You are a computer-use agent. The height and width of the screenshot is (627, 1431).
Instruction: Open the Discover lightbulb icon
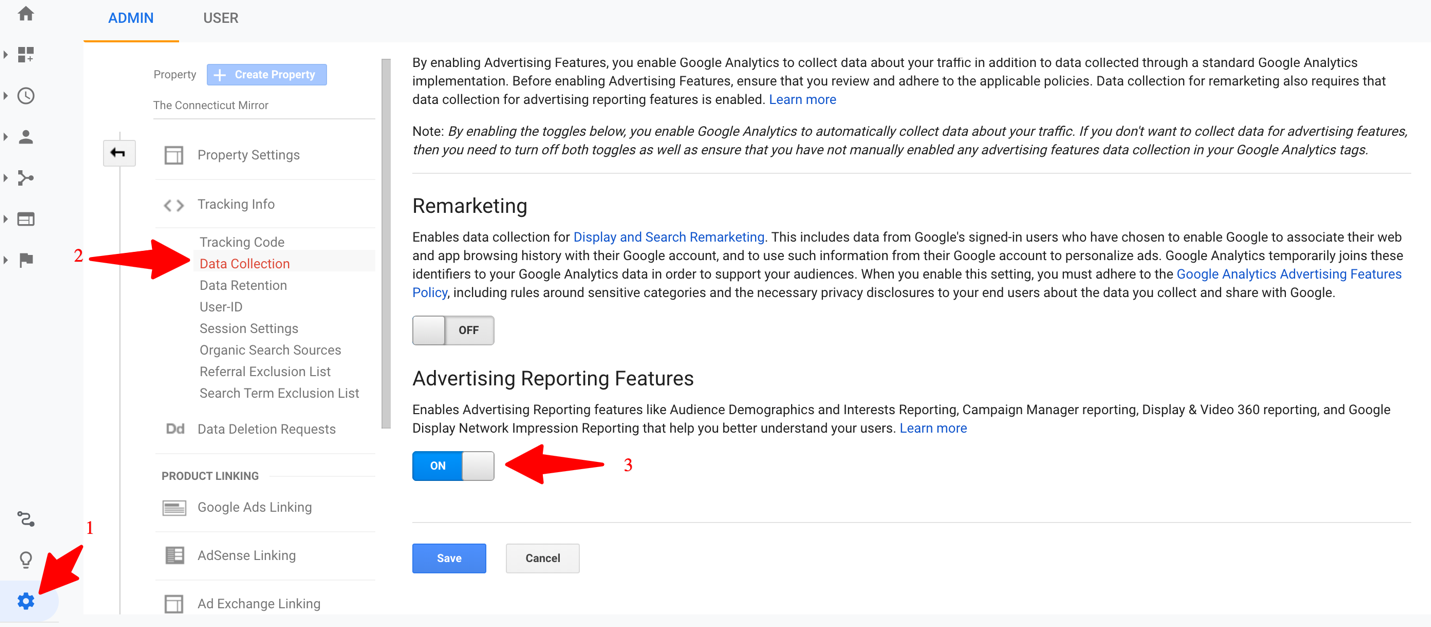click(x=26, y=560)
